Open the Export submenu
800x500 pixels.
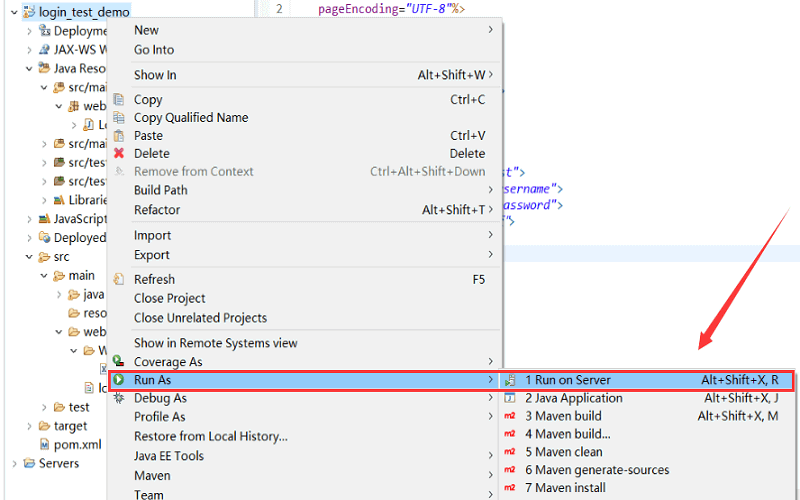click(305, 255)
